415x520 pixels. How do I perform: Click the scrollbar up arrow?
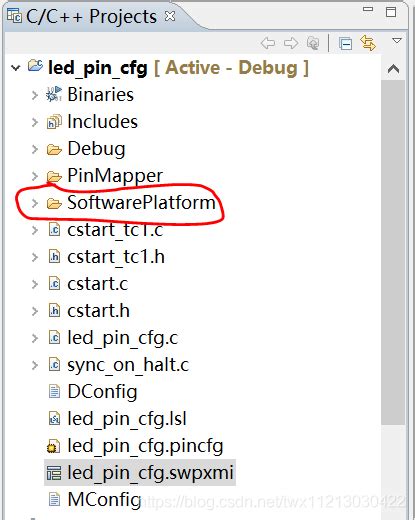pos(393,69)
